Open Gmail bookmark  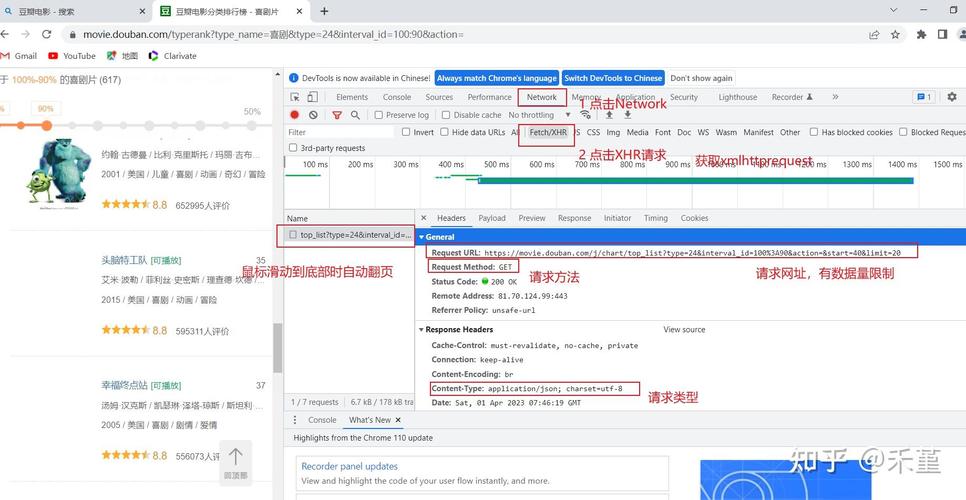pyautogui.click(x=19, y=55)
